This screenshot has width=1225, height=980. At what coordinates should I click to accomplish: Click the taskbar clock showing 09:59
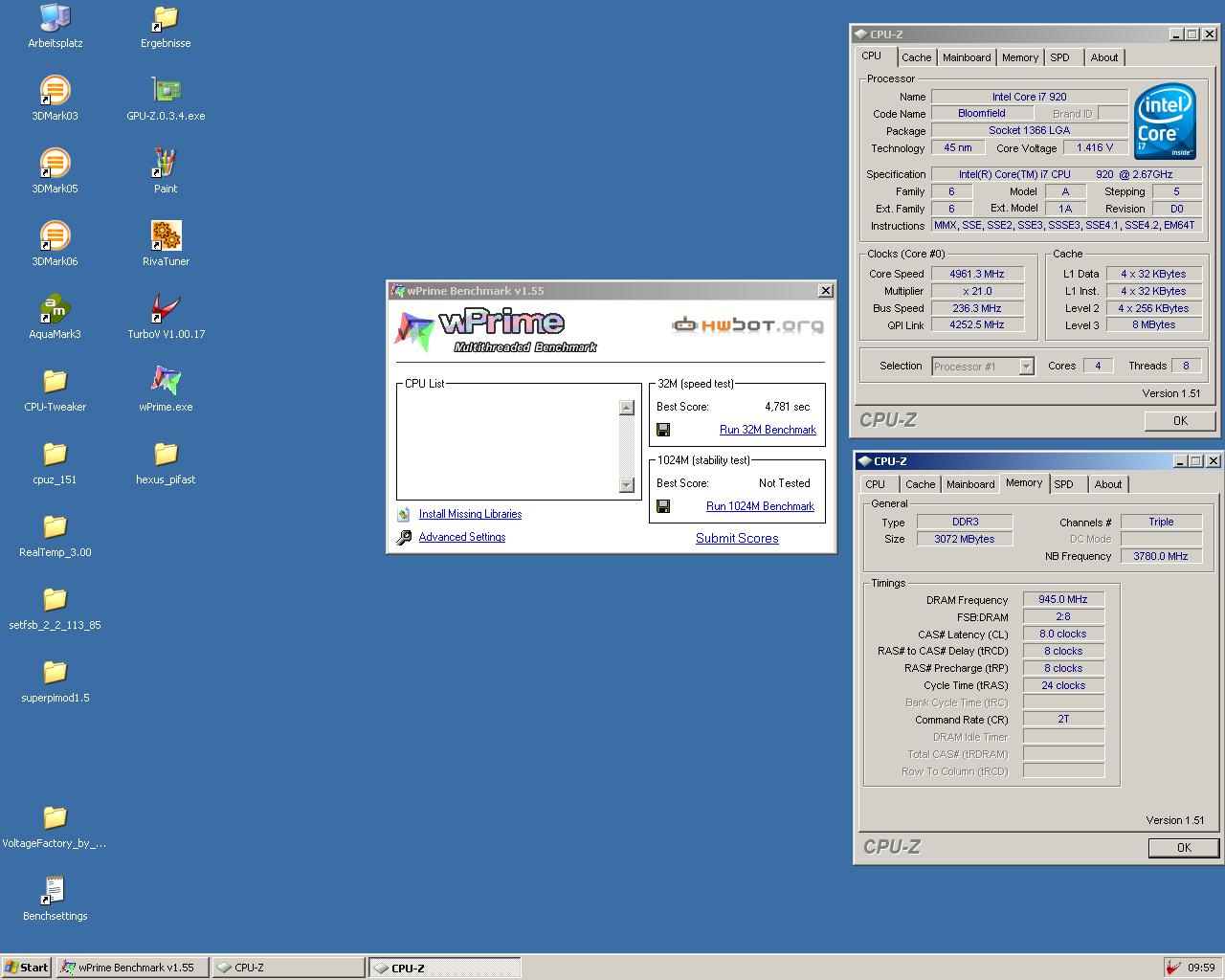(x=1201, y=968)
